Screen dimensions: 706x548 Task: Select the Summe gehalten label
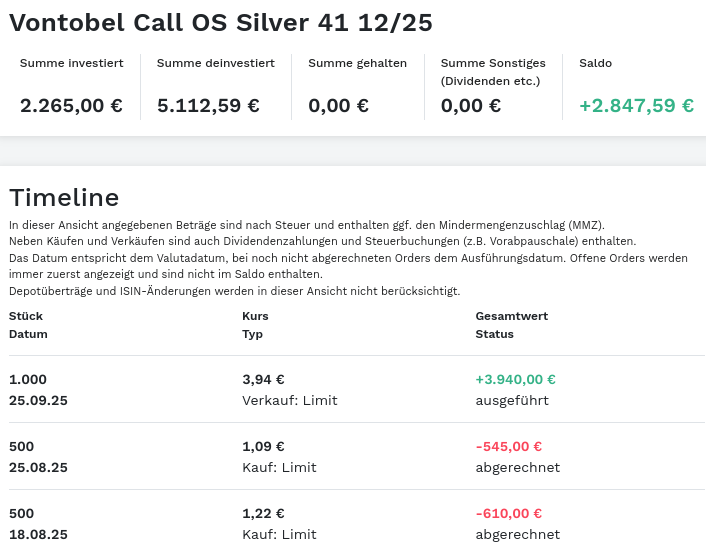click(x=357, y=63)
